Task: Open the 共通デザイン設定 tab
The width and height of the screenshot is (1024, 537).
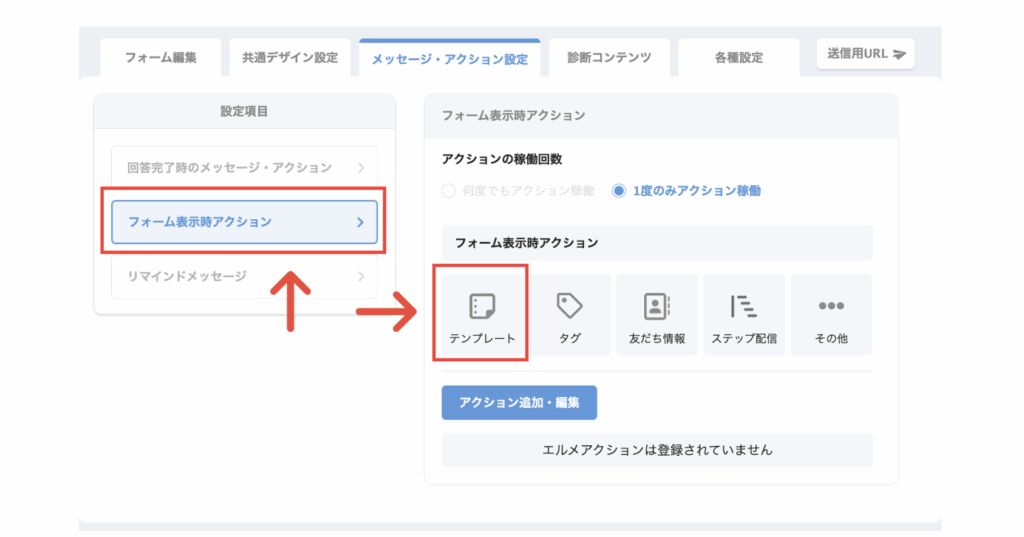Action: [x=290, y=57]
